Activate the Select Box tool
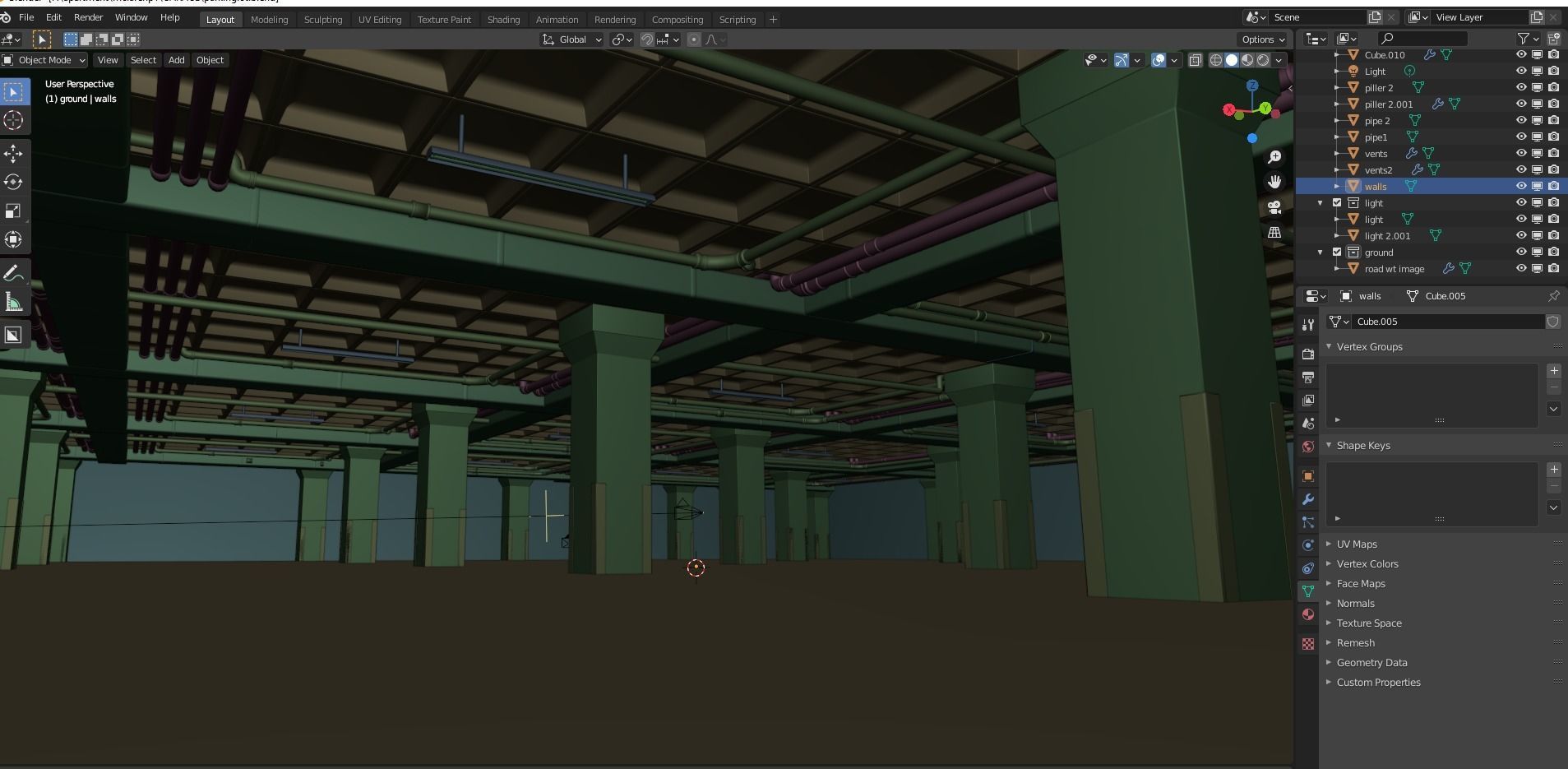The width and height of the screenshot is (1568, 769). [x=13, y=92]
